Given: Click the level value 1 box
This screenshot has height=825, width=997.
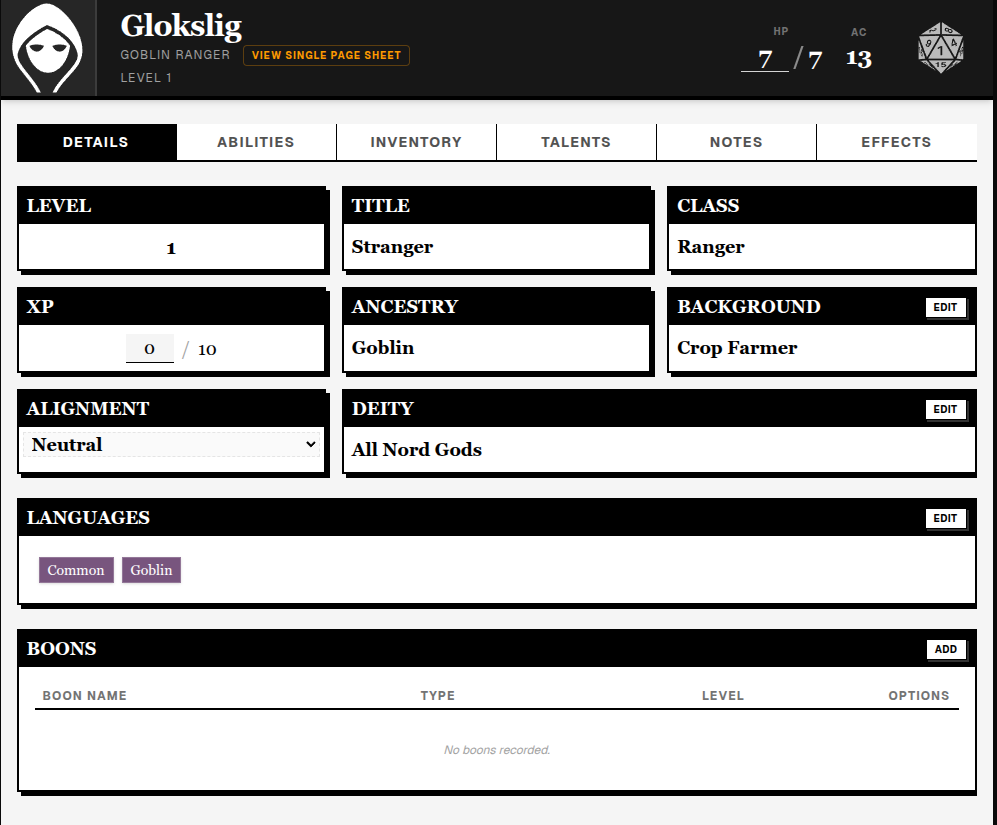Looking at the screenshot, I should pos(171,247).
